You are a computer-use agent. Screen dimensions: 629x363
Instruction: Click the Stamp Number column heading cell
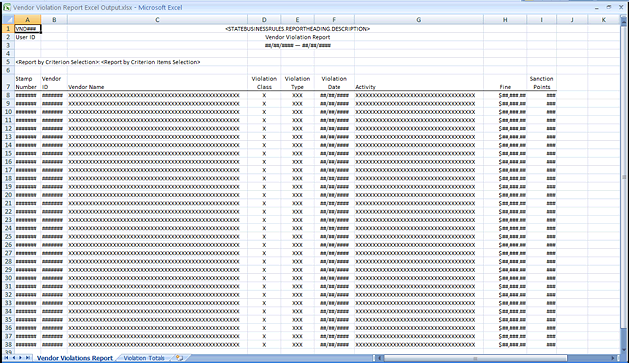[27, 83]
